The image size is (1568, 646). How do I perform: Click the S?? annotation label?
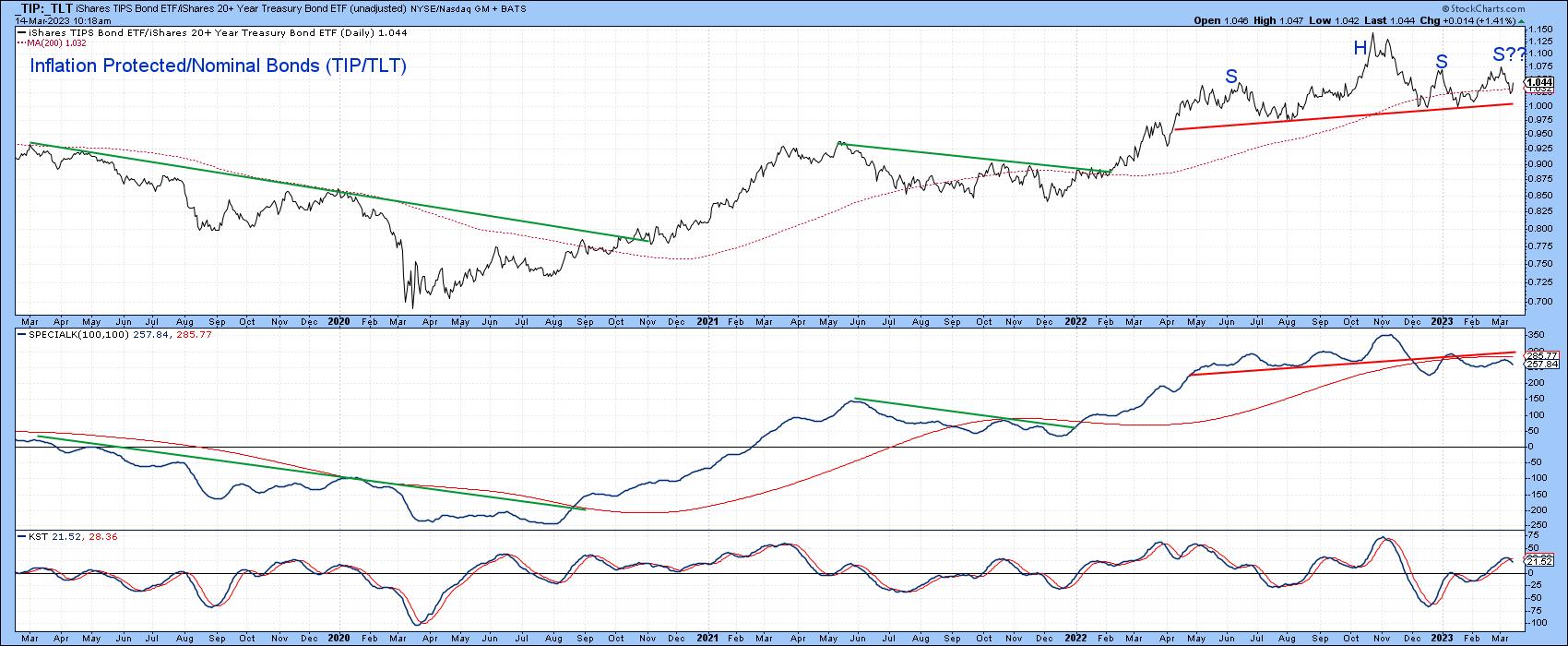click(x=1509, y=55)
